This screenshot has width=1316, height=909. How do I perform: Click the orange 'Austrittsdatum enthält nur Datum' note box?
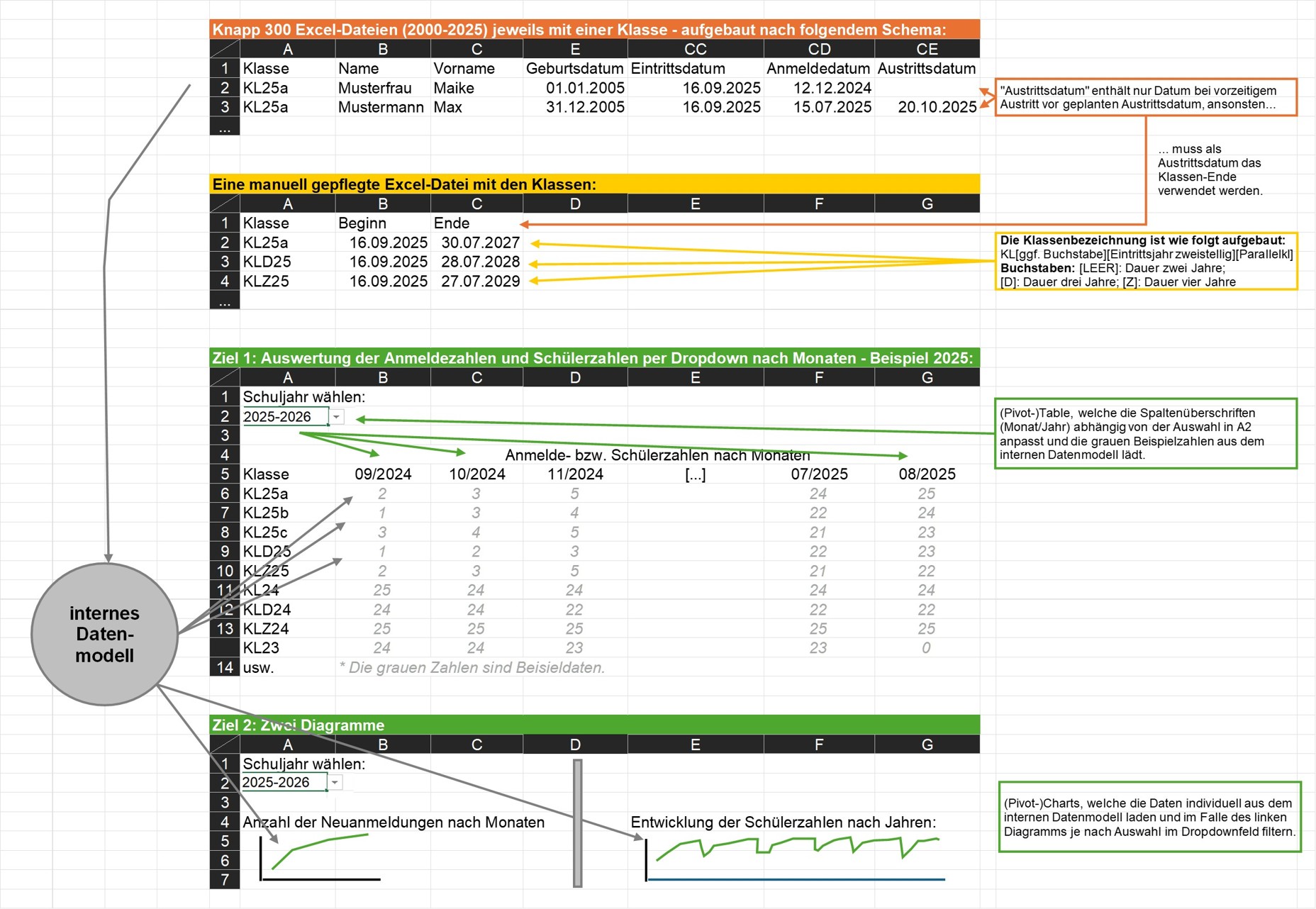pyautogui.click(x=1146, y=97)
